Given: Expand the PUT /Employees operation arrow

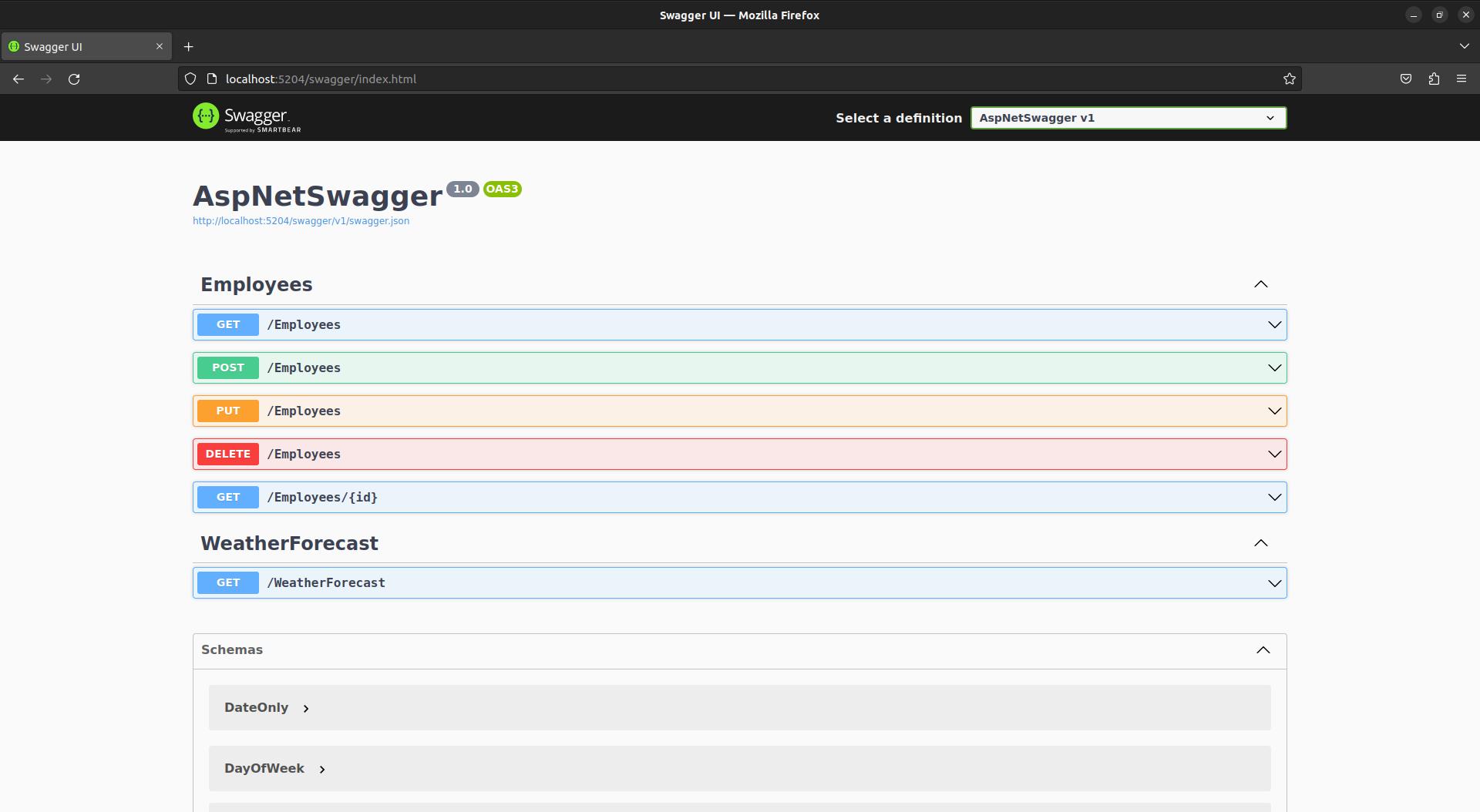Looking at the screenshot, I should [1274, 411].
